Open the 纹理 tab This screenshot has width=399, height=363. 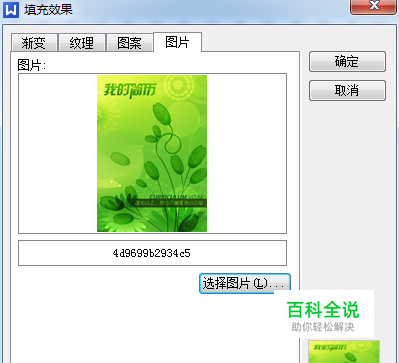[x=82, y=43]
